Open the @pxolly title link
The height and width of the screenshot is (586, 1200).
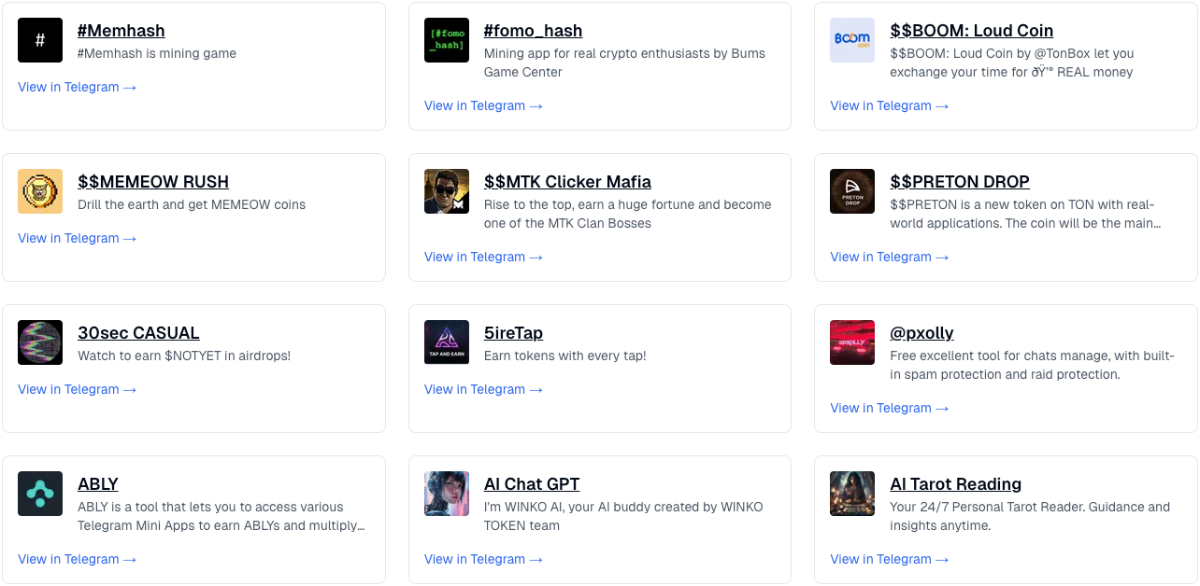(x=922, y=333)
